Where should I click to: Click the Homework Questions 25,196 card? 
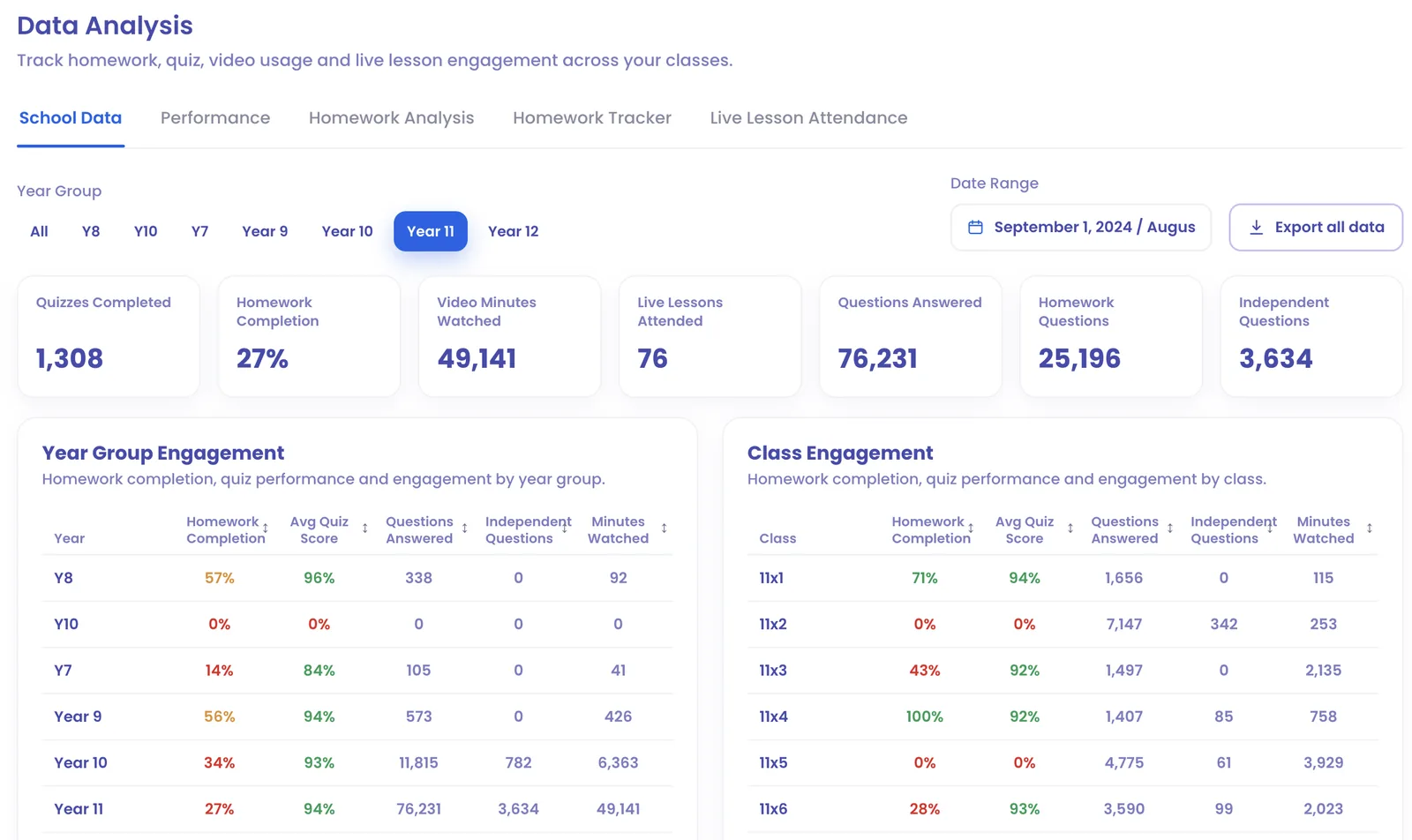coord(1110,336)
